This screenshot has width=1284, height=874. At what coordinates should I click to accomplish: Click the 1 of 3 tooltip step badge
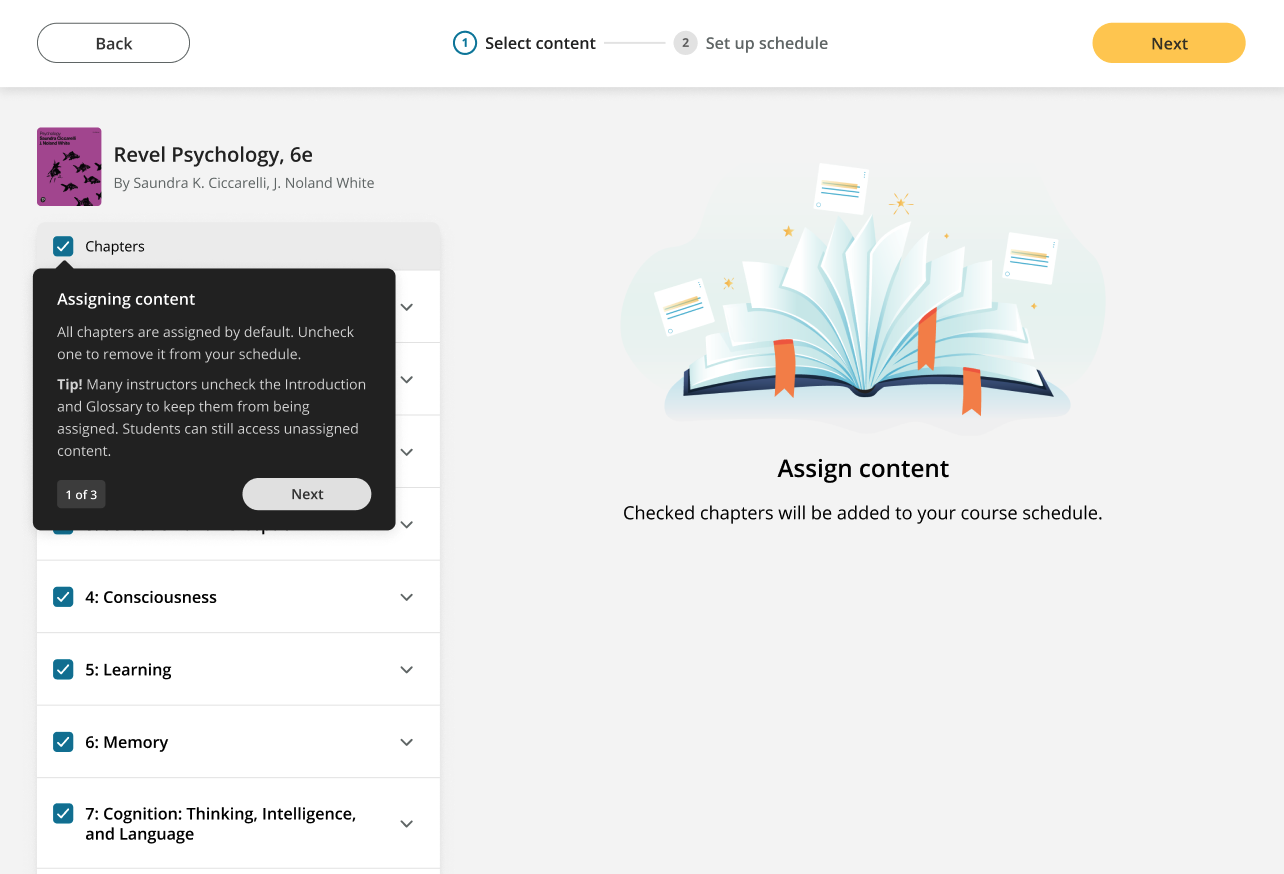click(x=81, y=494)
